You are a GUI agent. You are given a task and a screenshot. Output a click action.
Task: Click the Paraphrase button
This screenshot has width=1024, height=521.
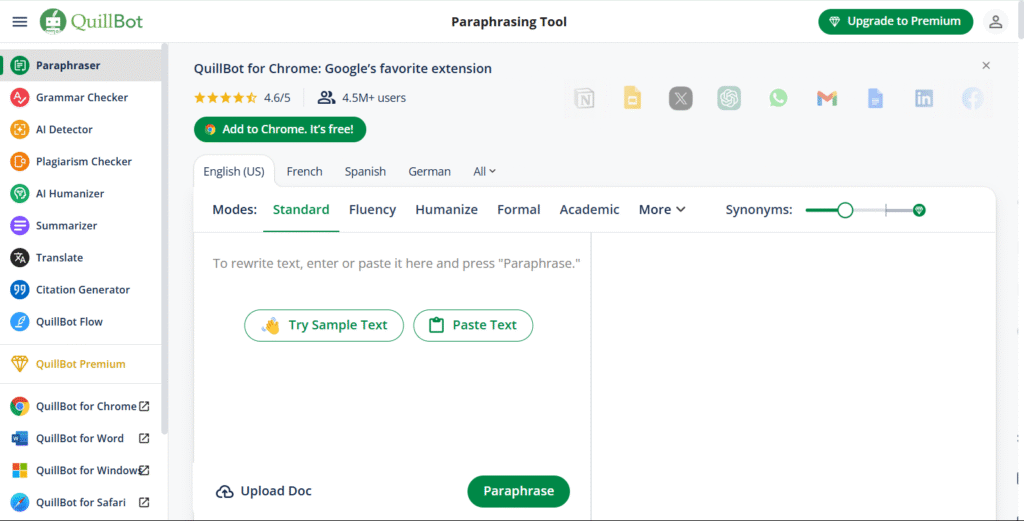pyautogui.click(x=519, y=491)
